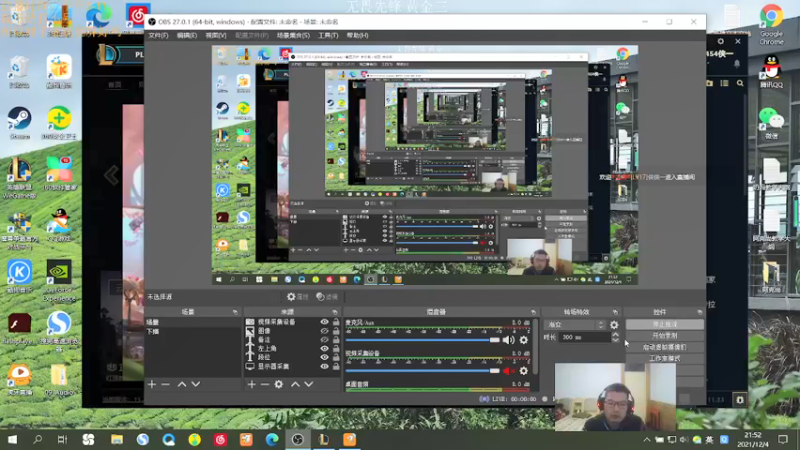Decrease 时长 duration with down arrow
800x450 pixels.
[615, 340]
